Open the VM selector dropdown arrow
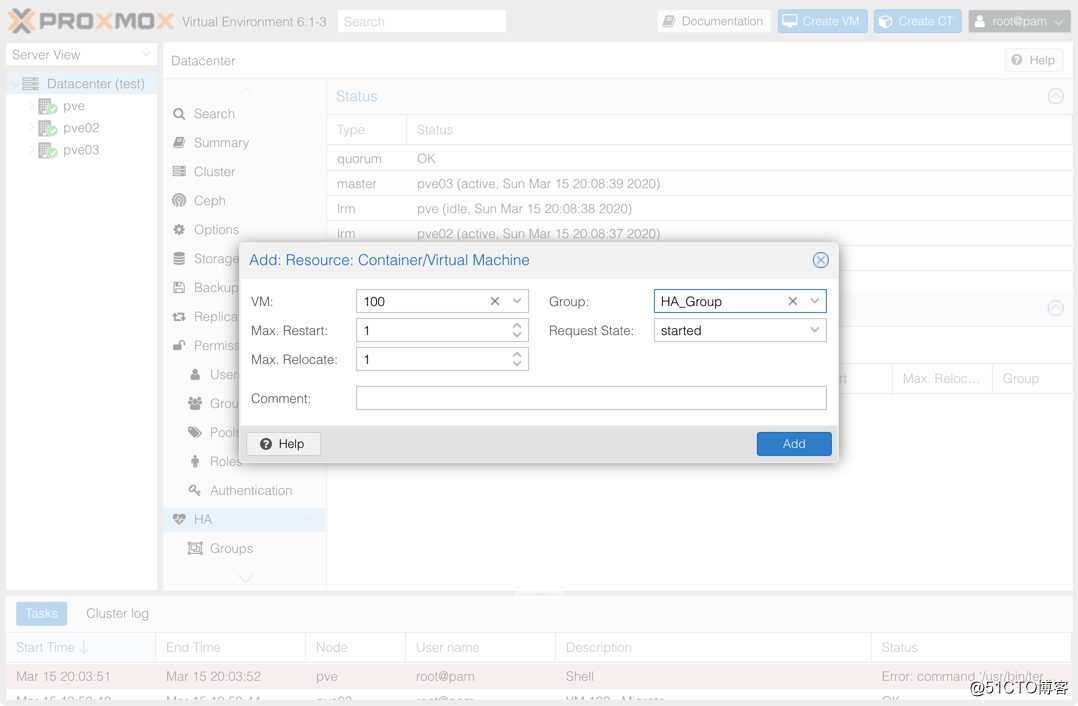Image resolution: width=1078 pixels, height=706 pixels. (x=517, y=301)
